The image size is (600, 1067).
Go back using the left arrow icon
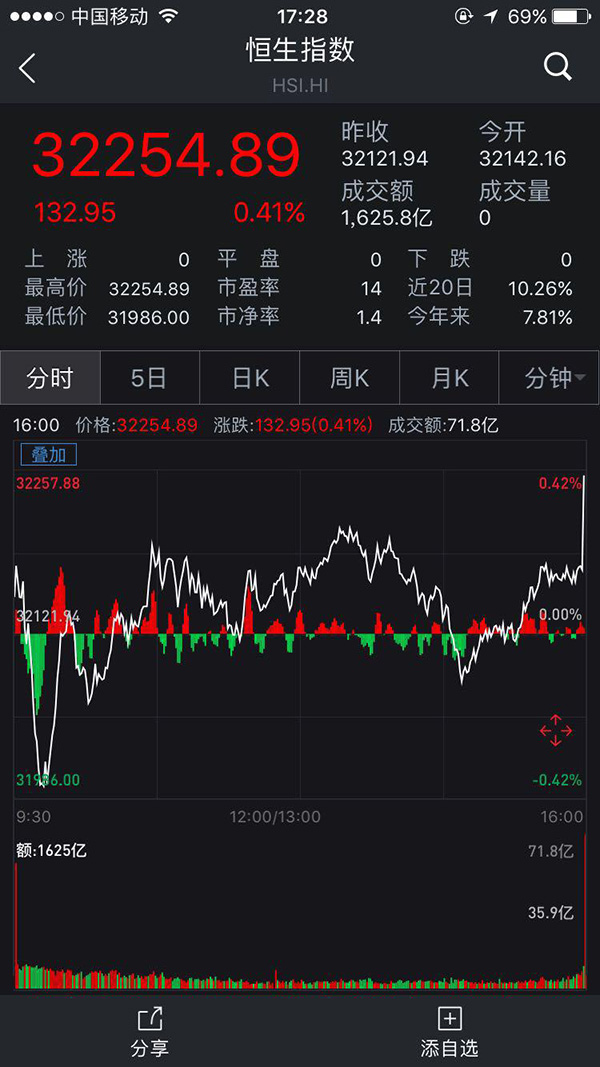click(27, 69)
